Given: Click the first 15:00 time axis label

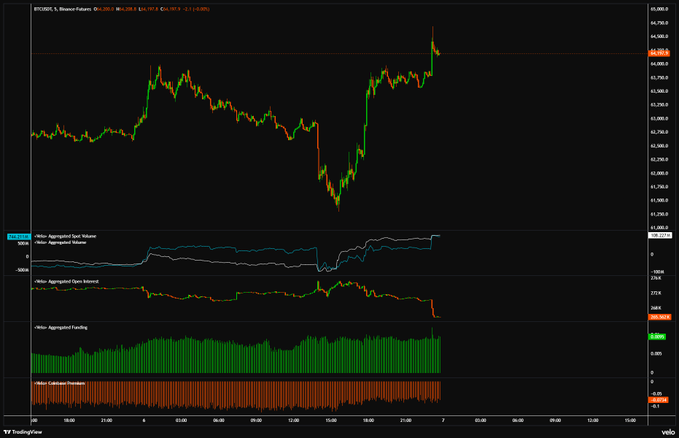Looking at the screenshot, I should click(x=331, y=420).
